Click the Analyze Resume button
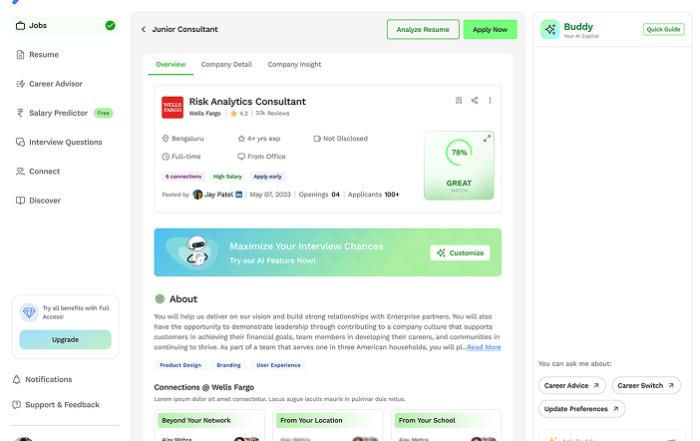This screenshot has width=700, height=441. 423,29
